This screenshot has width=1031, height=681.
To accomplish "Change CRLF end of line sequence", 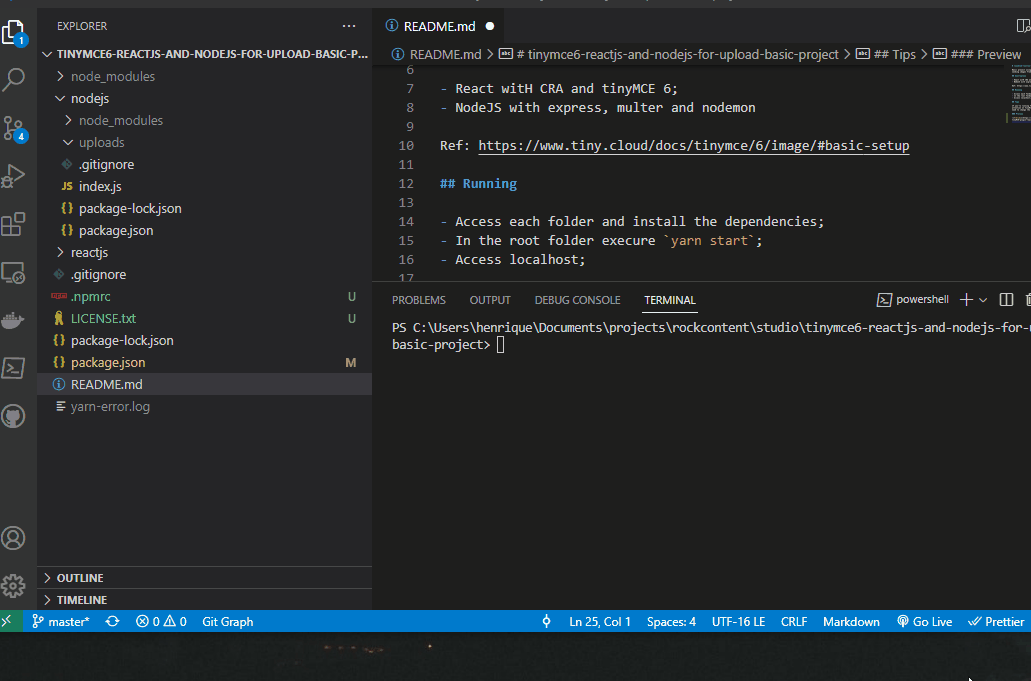I will 794,621.
